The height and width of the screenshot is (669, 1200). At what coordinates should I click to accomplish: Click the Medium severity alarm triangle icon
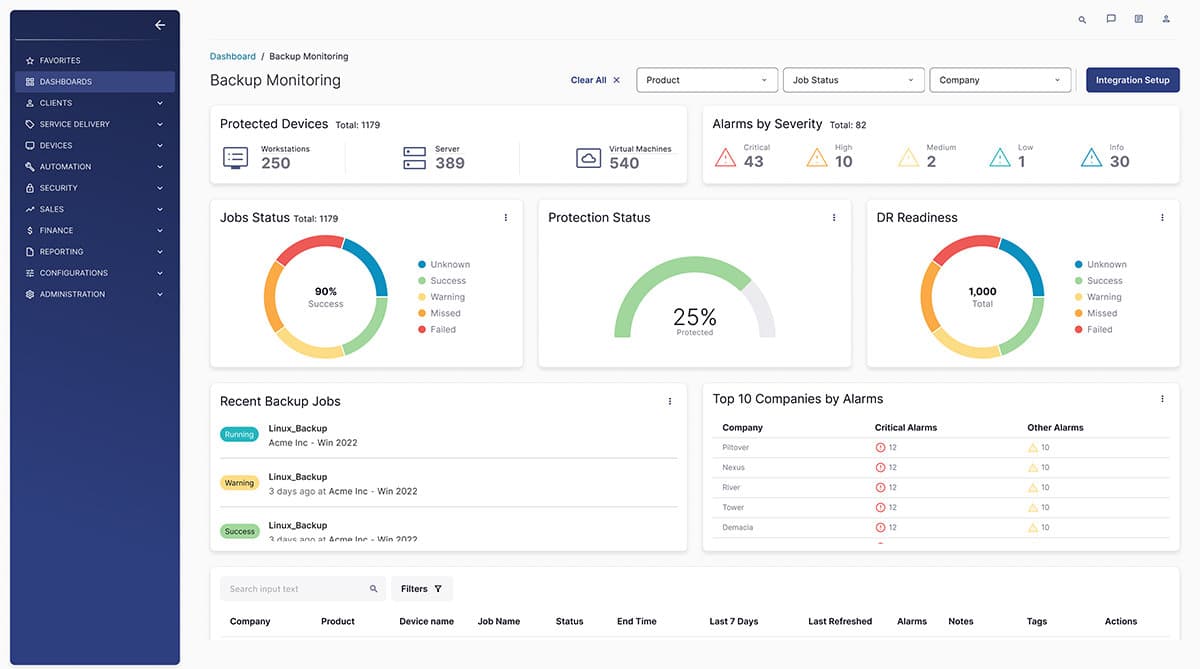908,157
